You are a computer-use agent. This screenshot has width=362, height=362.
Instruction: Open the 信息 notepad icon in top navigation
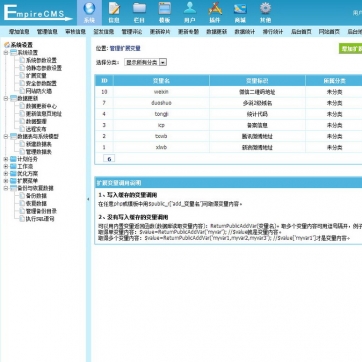click(114, 9)
